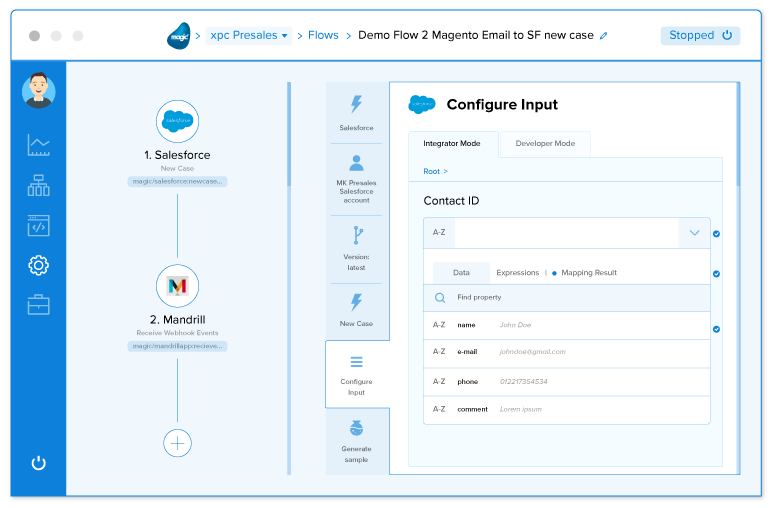Click the add step plus button
Image resolution: width=774 pixels, height=508 pixels.
click(177, 442)
